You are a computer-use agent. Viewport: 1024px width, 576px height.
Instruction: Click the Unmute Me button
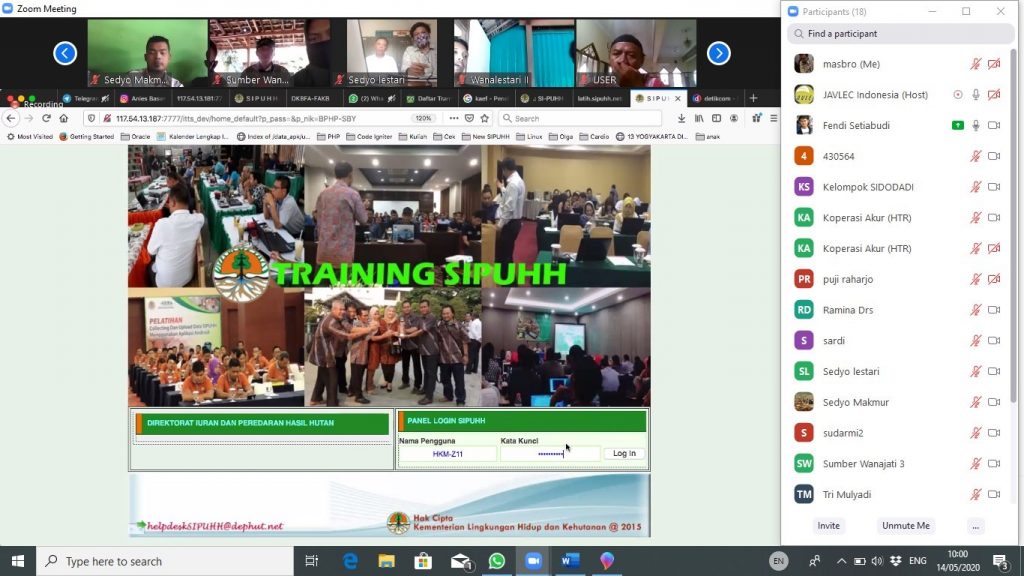click(906, 526)
